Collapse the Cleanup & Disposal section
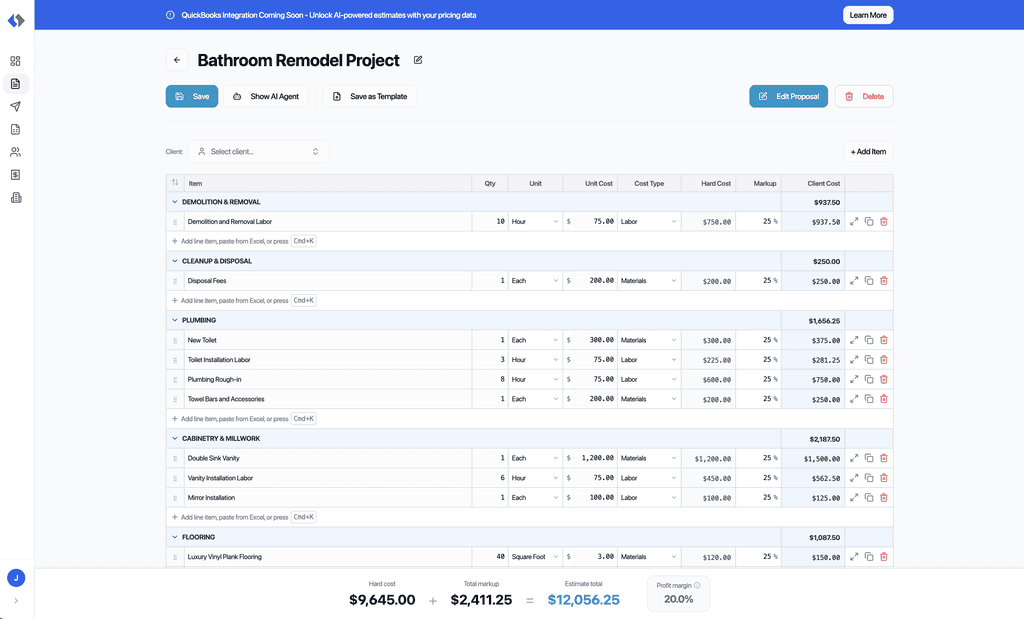Viewport: 1024px width, 619px height. 174,261
